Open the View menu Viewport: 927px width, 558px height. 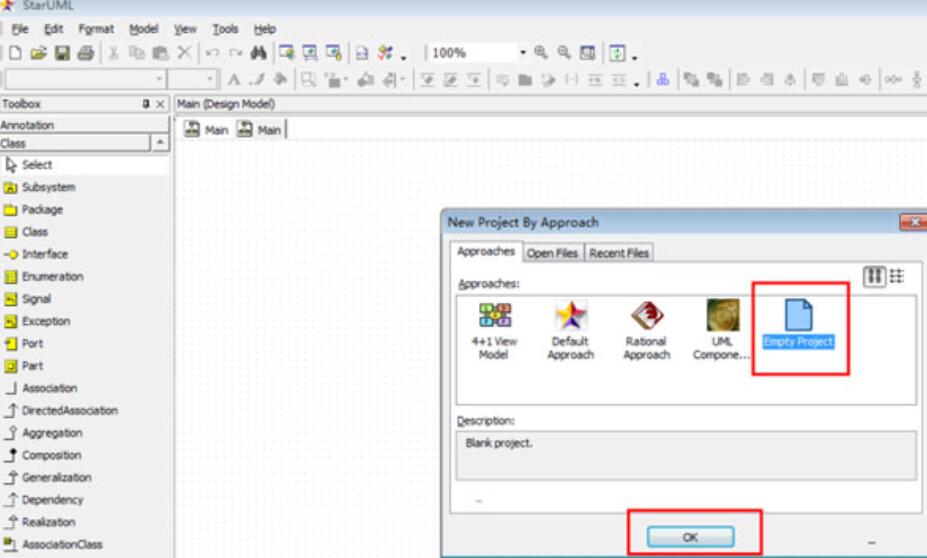(x=185, y=29)
